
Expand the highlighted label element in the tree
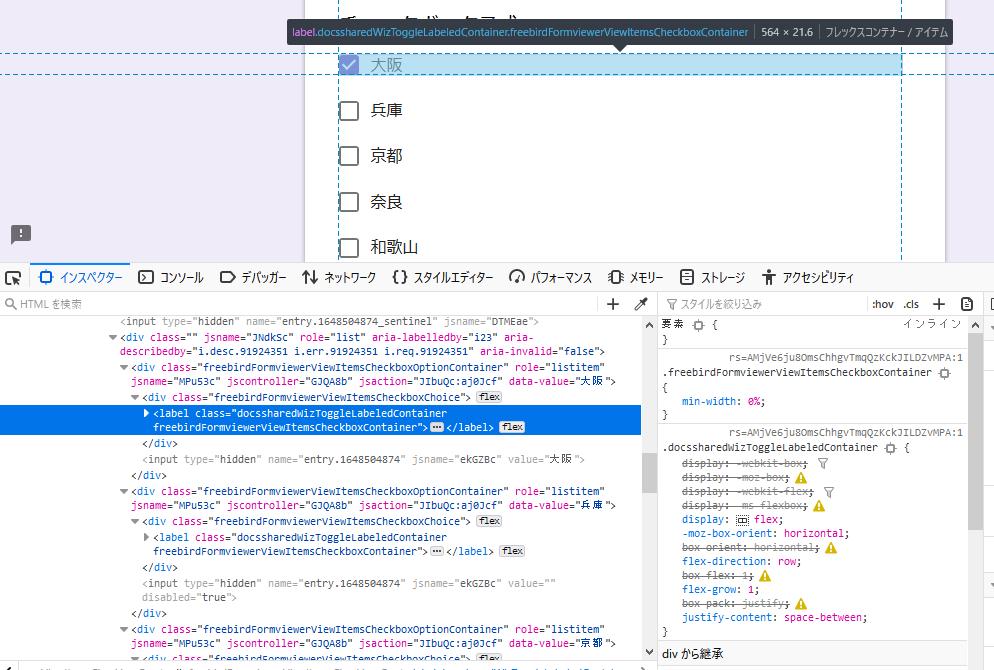[145, 412]
